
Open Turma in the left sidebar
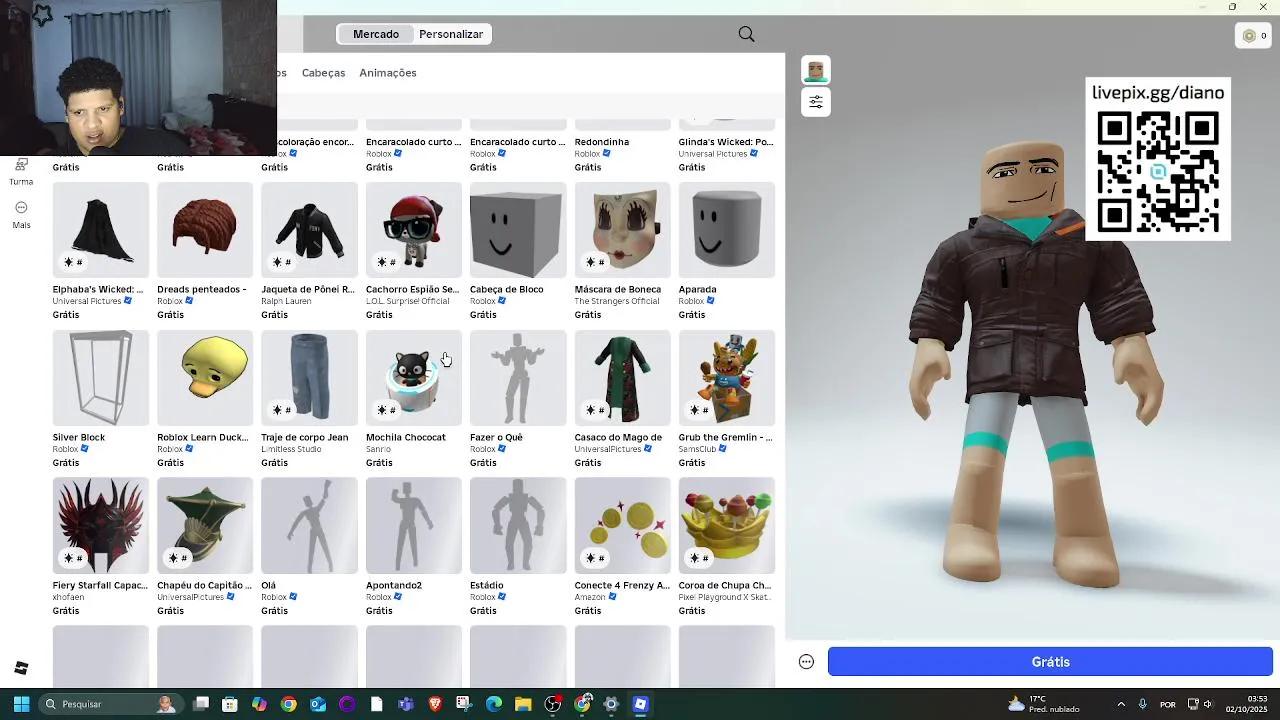(x=21, y=171)
